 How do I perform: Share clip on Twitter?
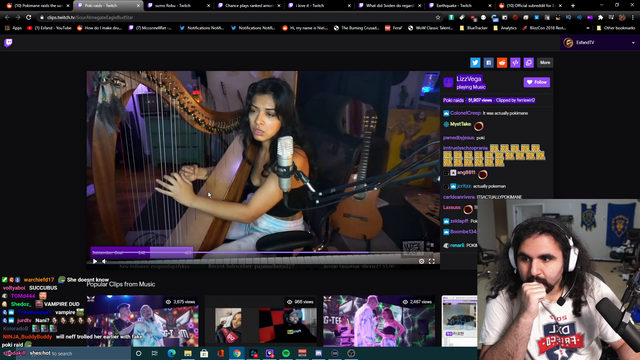click(x=475, y=62)
